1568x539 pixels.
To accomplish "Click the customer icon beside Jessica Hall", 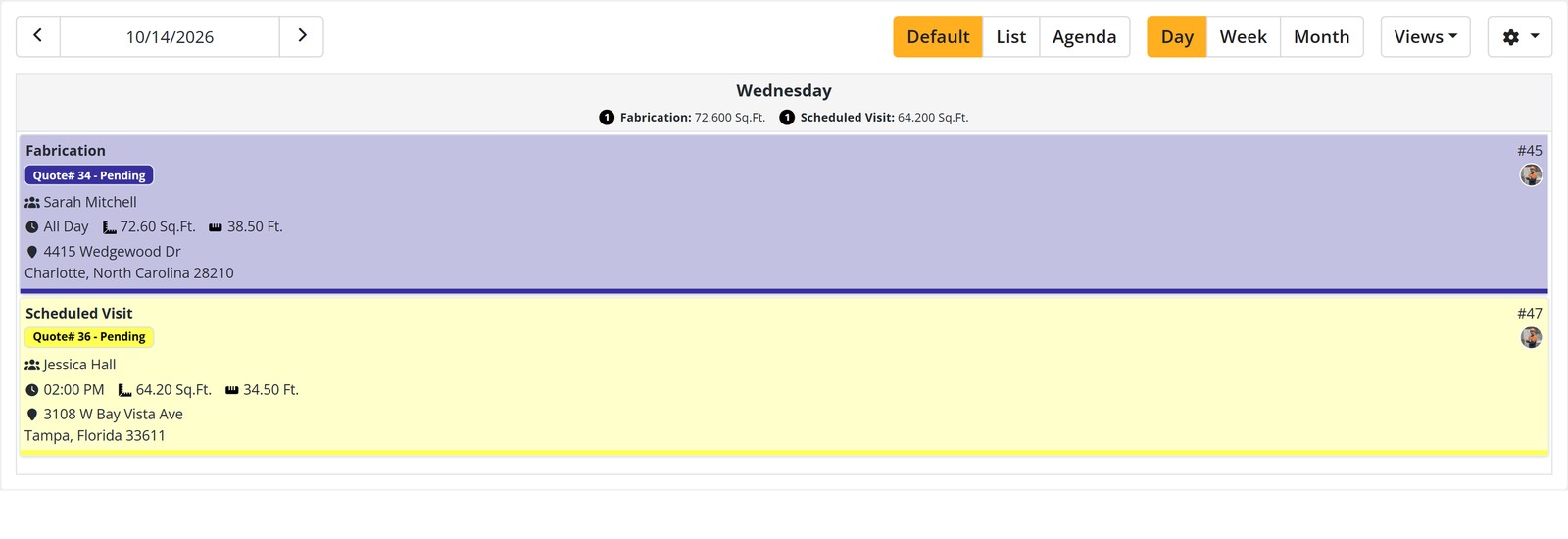I will coord(32,366).
